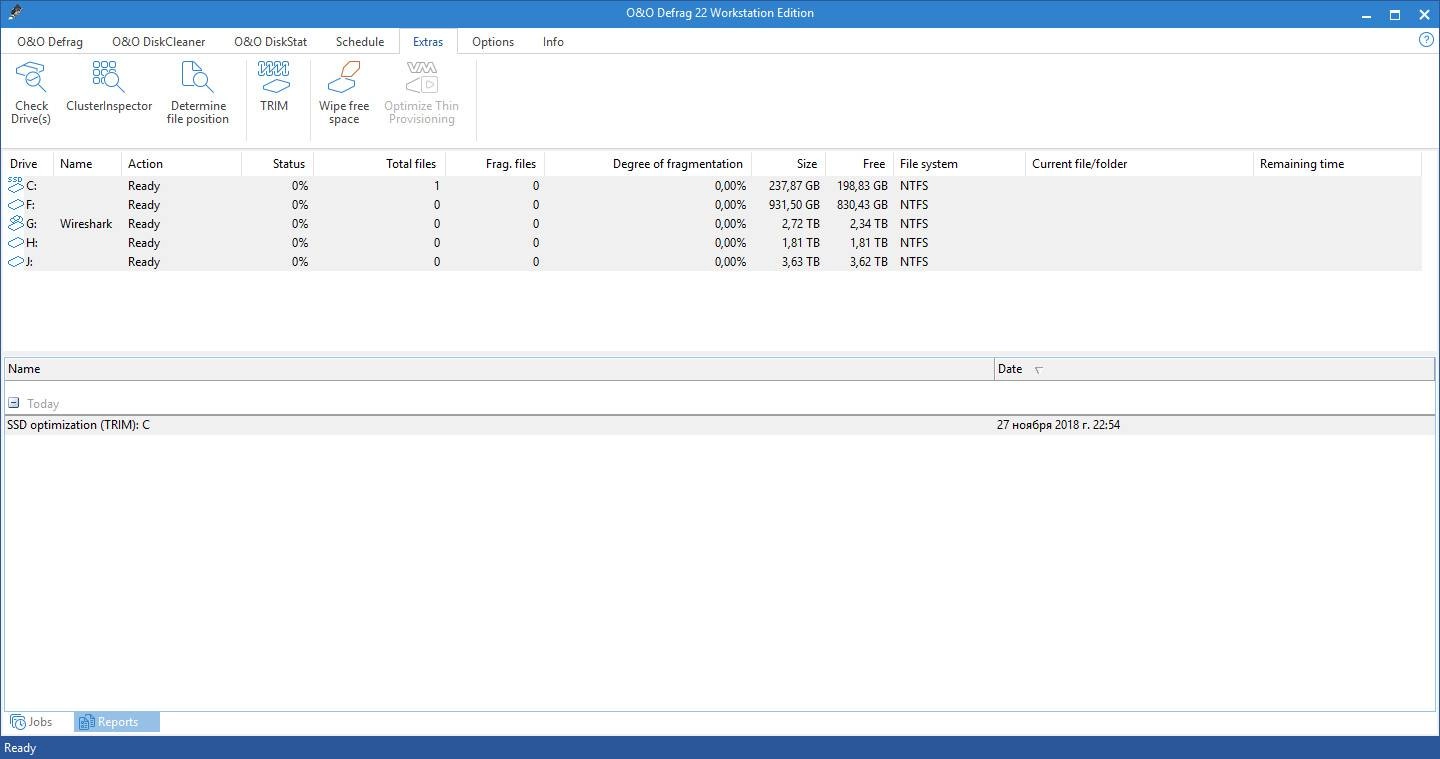The width and height of the screenshot is (1440, 759).
Task: Switch to the O&O Defrag tab
Action: (50, 42)
